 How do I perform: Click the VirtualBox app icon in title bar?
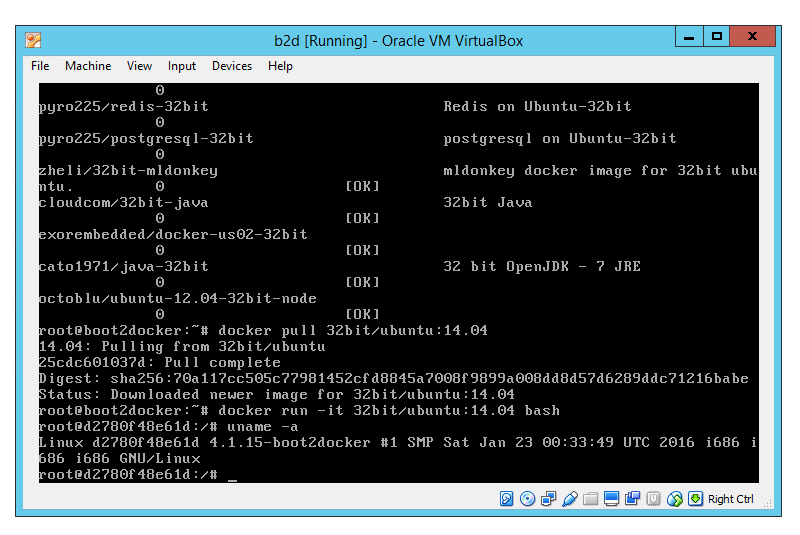33,40
